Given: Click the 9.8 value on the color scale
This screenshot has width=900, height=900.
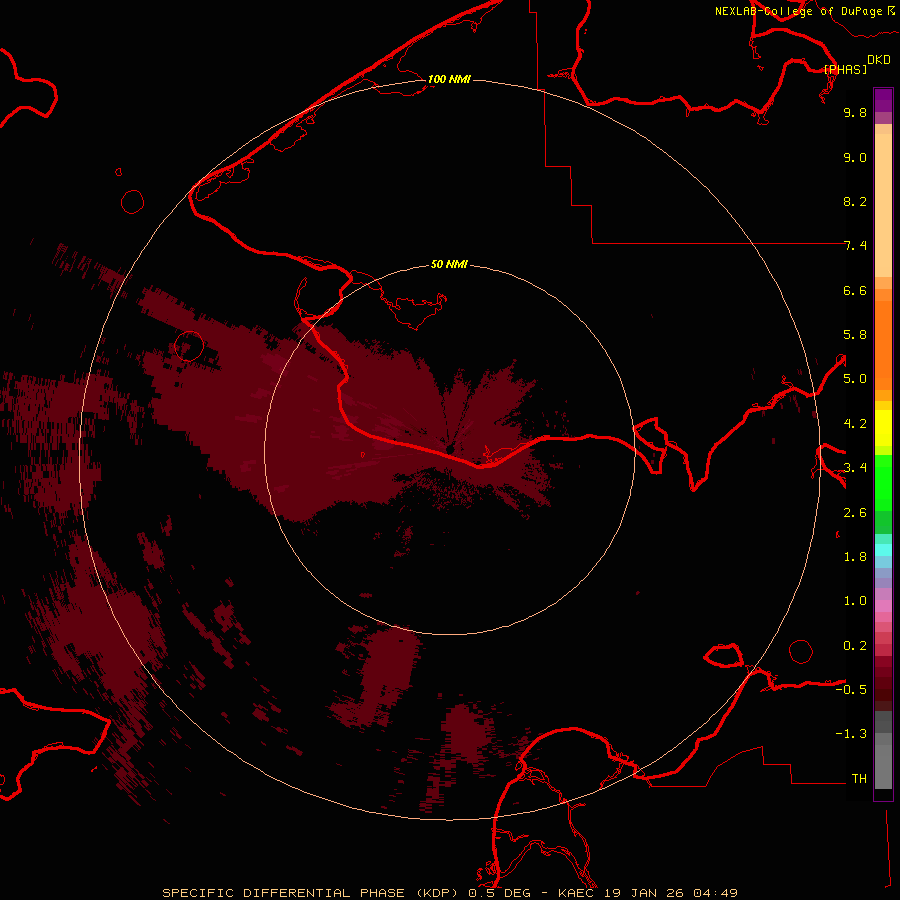Looking at the screenshot, I should point(855,112).
